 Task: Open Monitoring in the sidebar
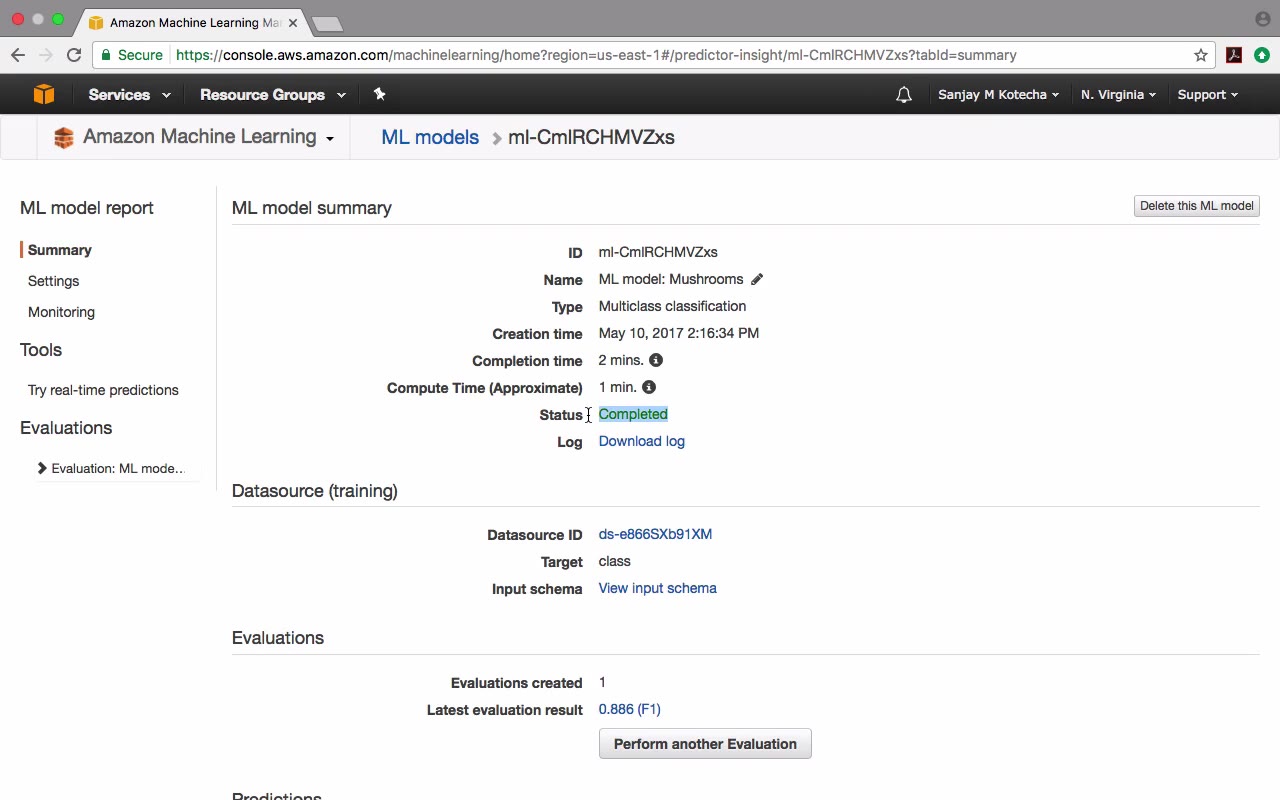coord(61,312)
